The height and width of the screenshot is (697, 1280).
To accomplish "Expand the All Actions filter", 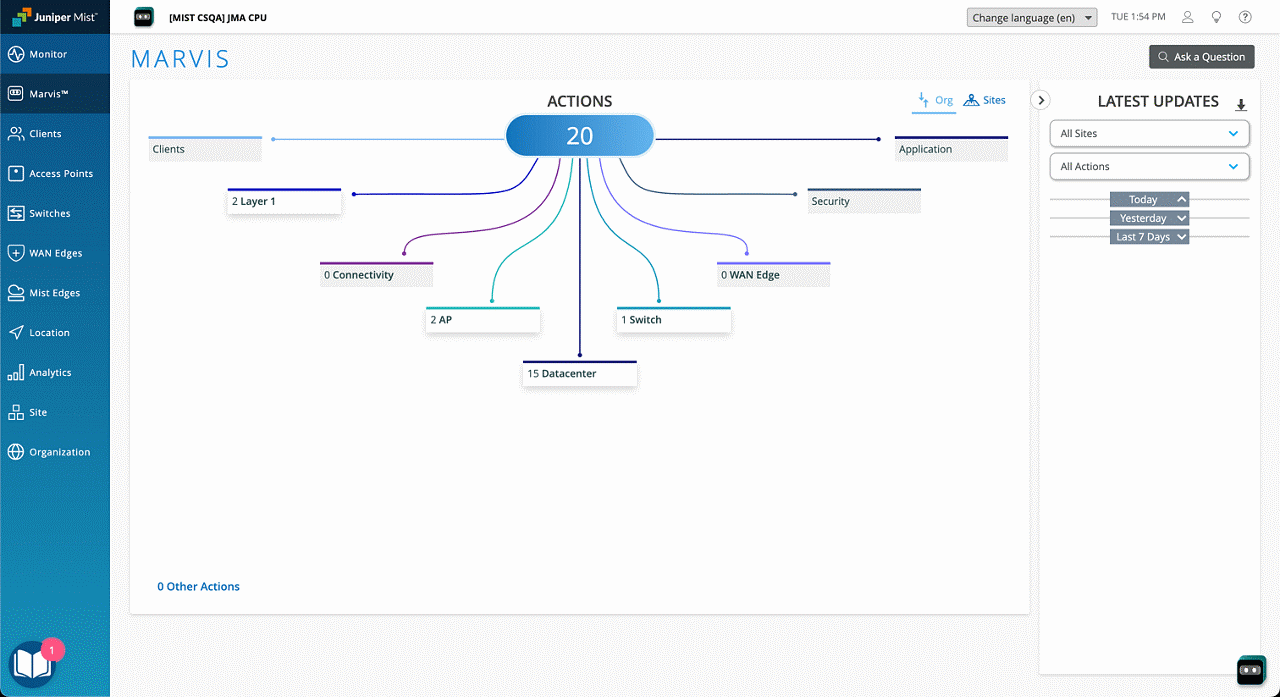I will coord(1149,166).
